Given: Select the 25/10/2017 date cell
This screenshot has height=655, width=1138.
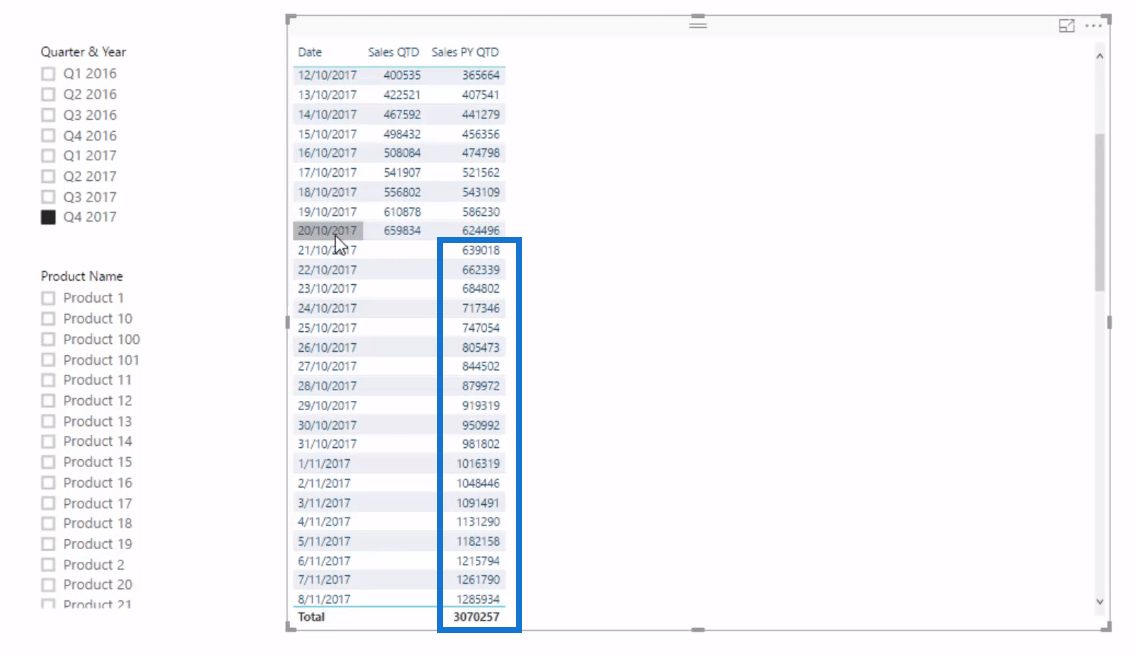Looking at the screenshot, I should [327, 328].
